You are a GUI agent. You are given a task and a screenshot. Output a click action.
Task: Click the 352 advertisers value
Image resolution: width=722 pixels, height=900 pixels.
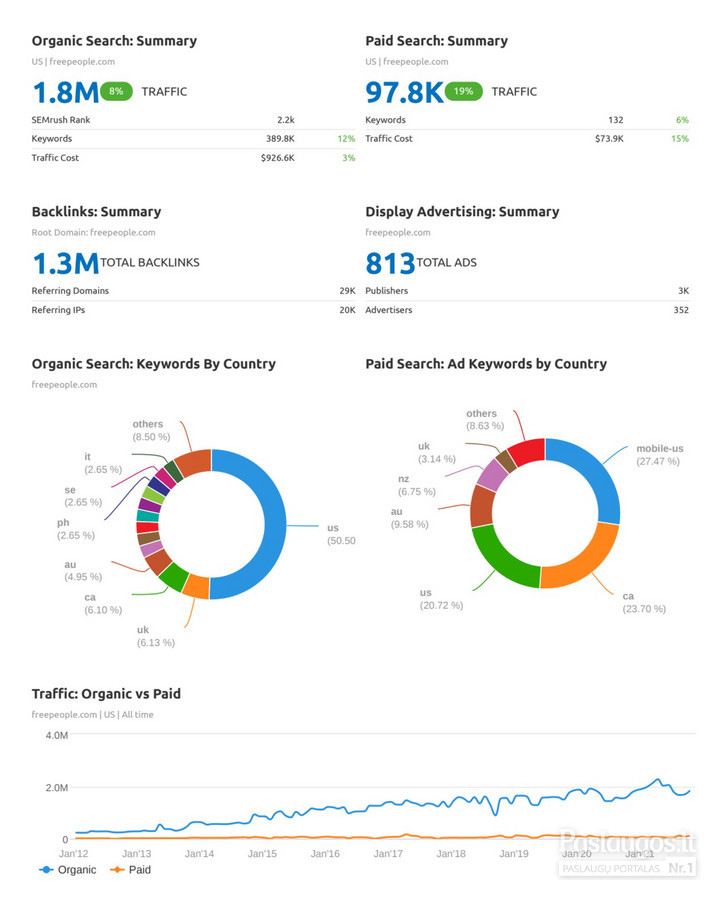681,310
